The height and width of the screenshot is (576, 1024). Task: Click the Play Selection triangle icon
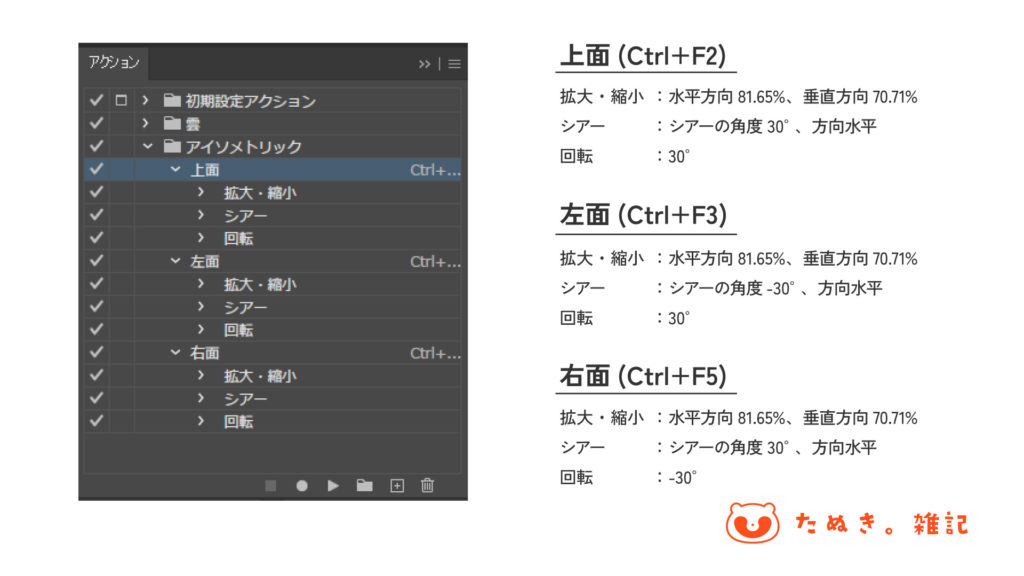[333, 485]
